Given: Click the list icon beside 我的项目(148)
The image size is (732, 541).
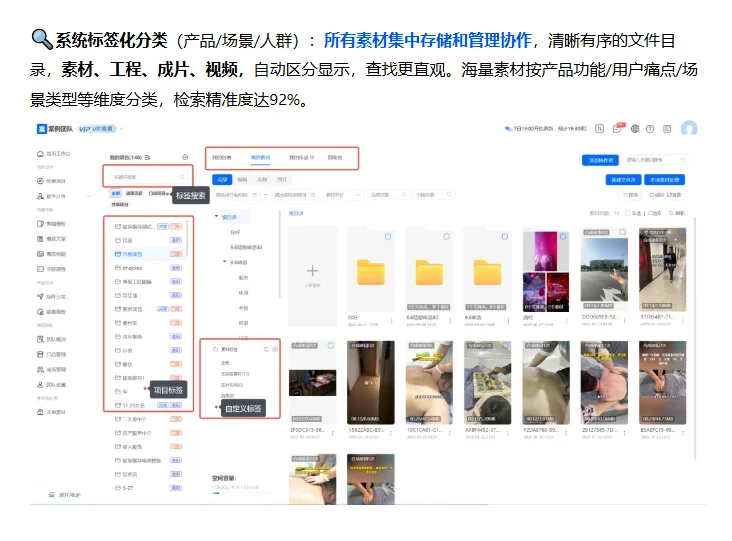Looking at the screenshot, I should click(148, 157).
